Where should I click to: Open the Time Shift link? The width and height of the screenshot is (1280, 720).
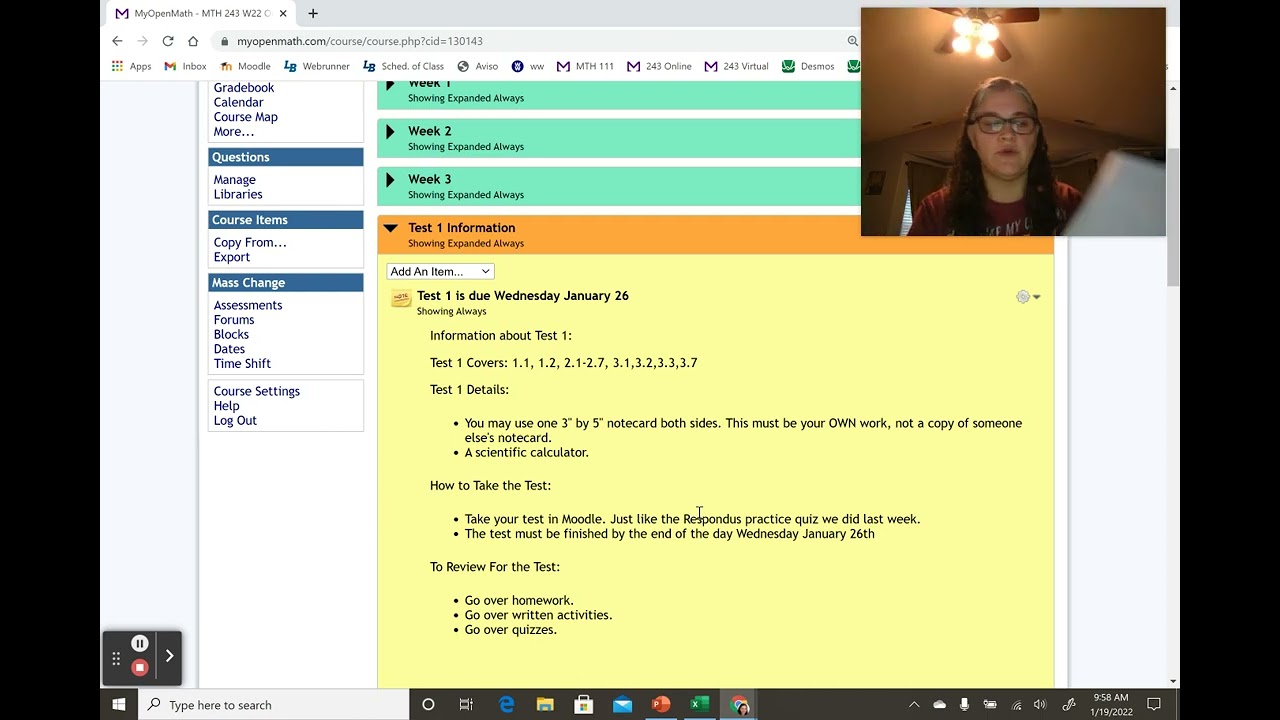(x=242, y=364)
